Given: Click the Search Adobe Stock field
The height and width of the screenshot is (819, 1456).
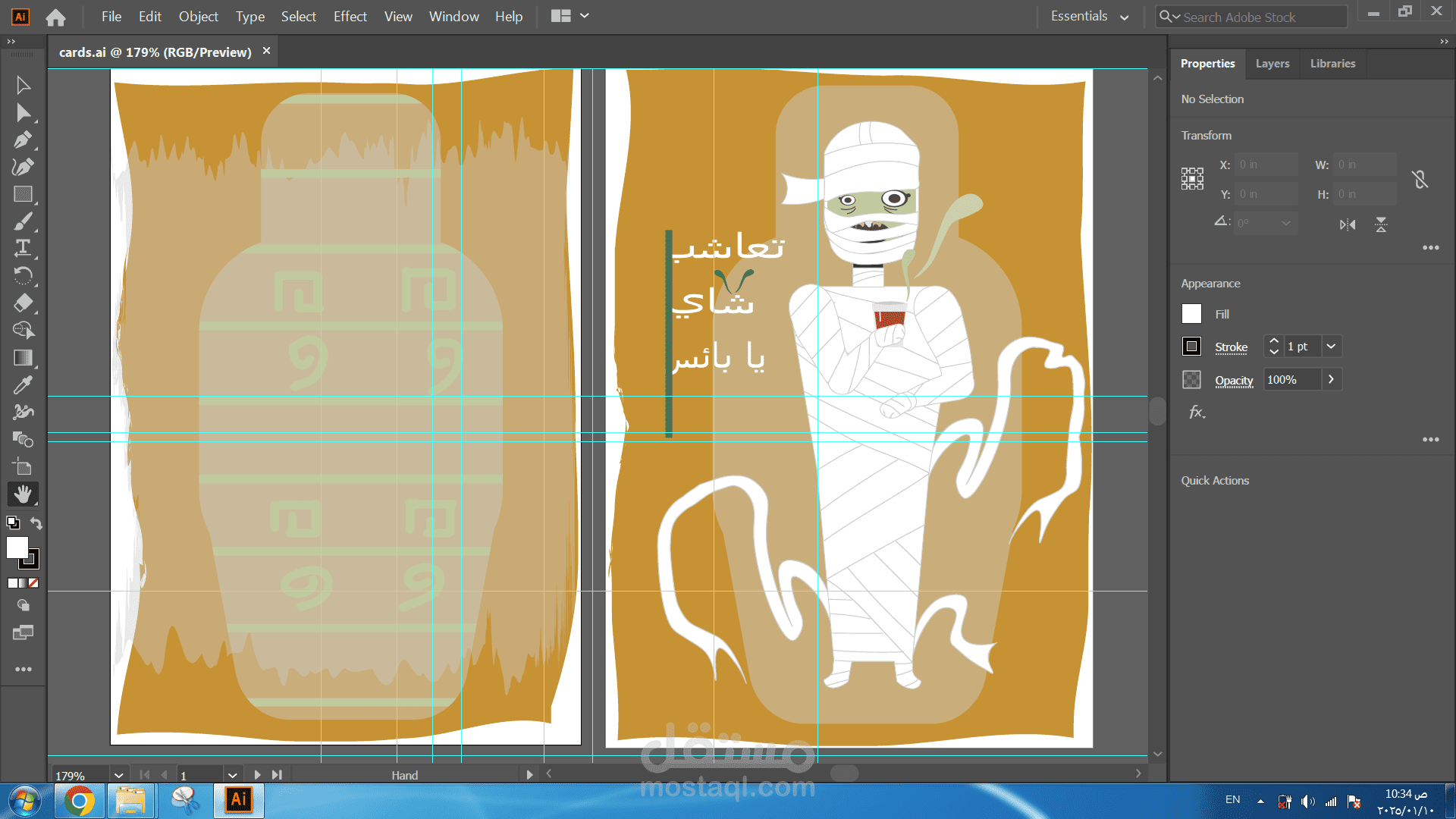Looking at the screenshot, I should point(1251,17).
